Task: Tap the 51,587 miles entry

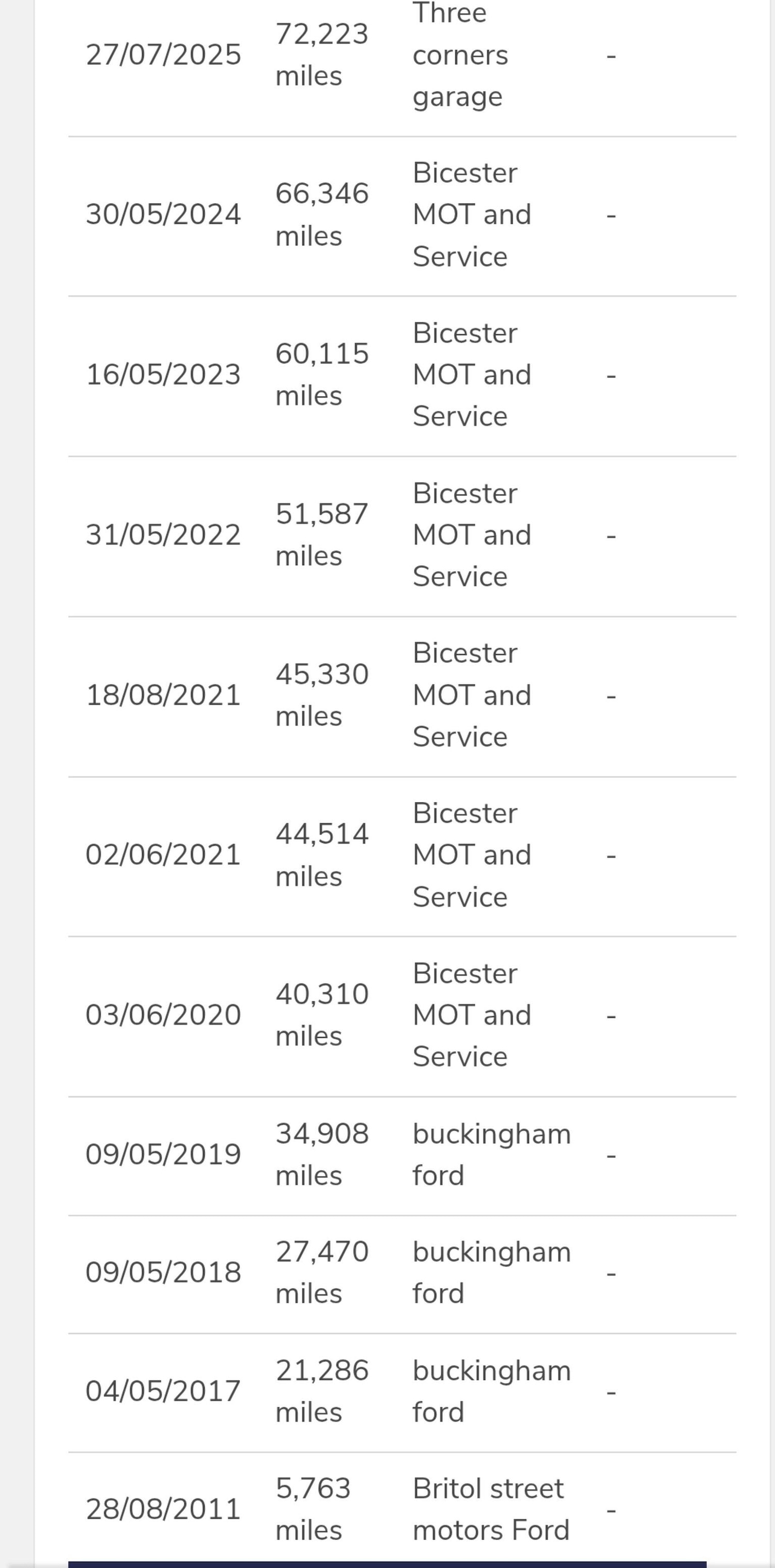Action: (x=321, y=535)
